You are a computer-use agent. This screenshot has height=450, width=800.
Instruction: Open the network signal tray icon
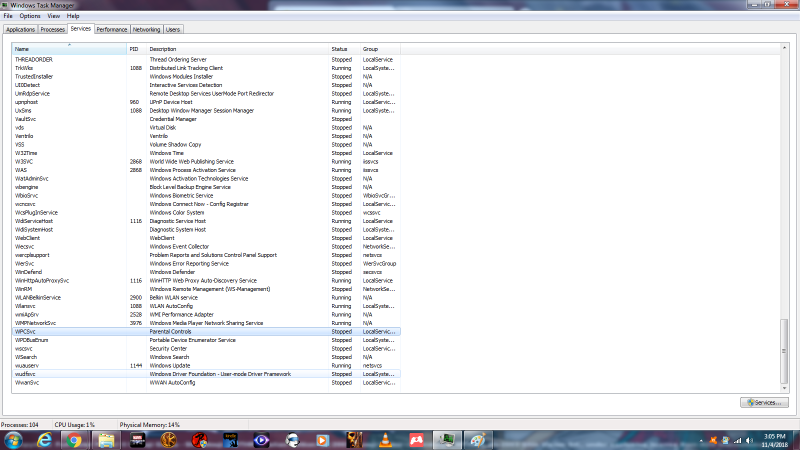point(737,440)
